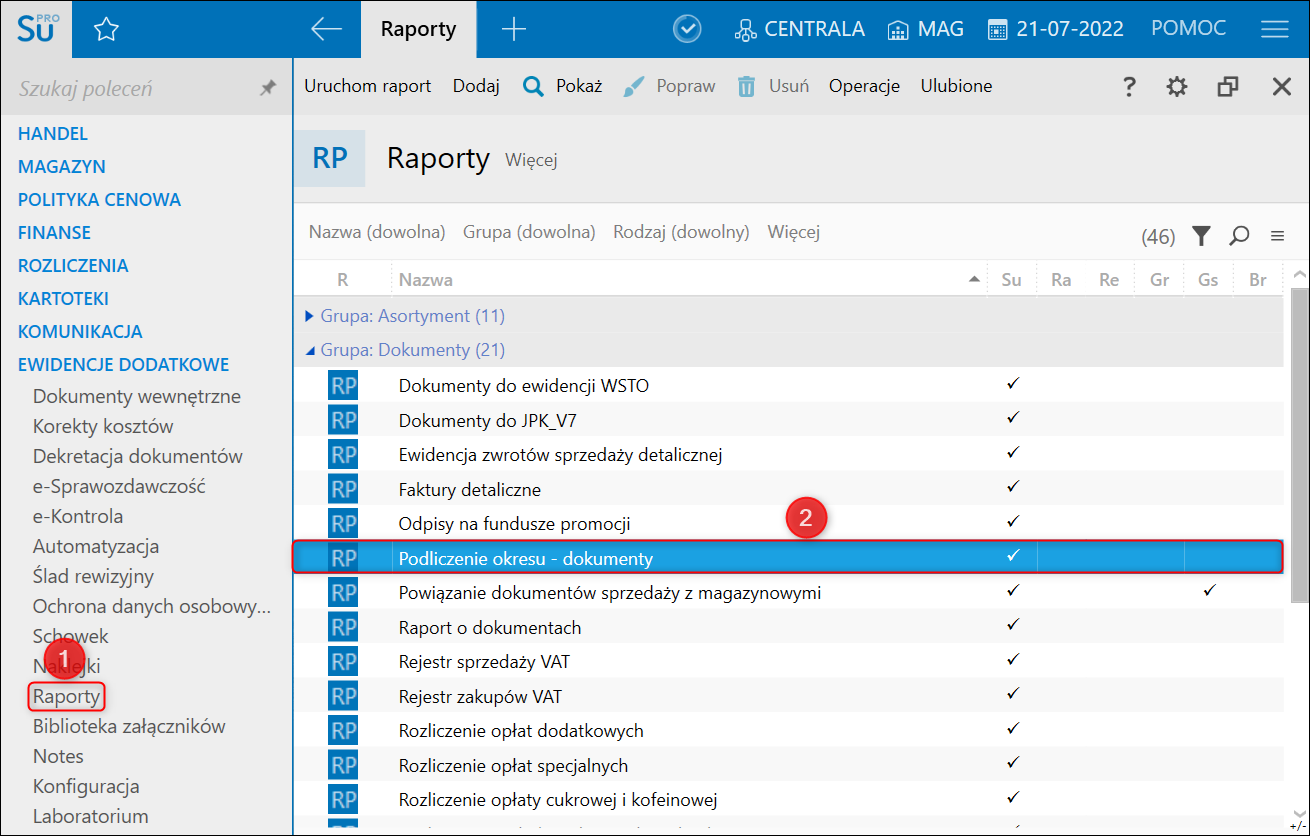Open Nazwa (dowolna) filter dropdown

(x=377, y=232)
